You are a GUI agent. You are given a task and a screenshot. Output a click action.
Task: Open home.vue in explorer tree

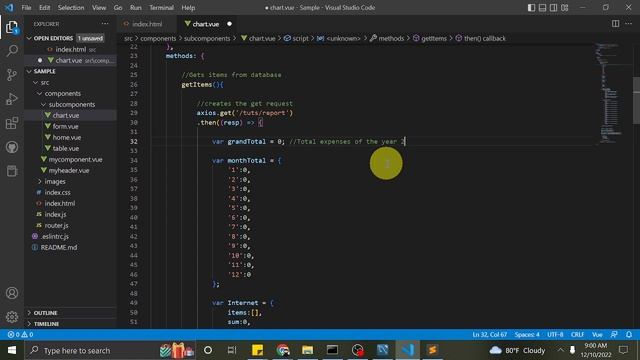tap(70, 138)
